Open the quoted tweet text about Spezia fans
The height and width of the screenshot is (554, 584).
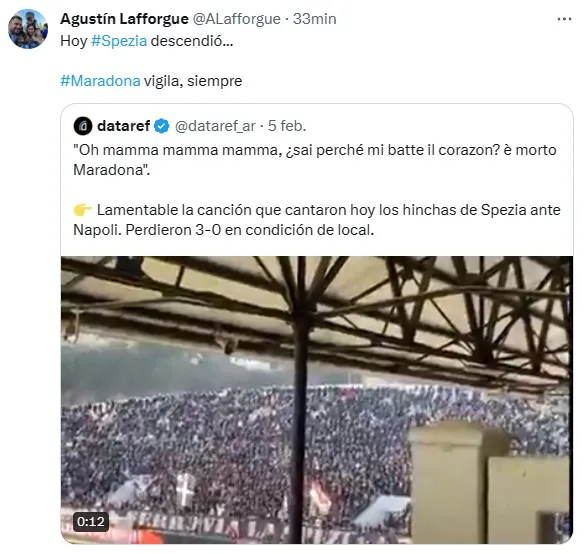[317, 220]
